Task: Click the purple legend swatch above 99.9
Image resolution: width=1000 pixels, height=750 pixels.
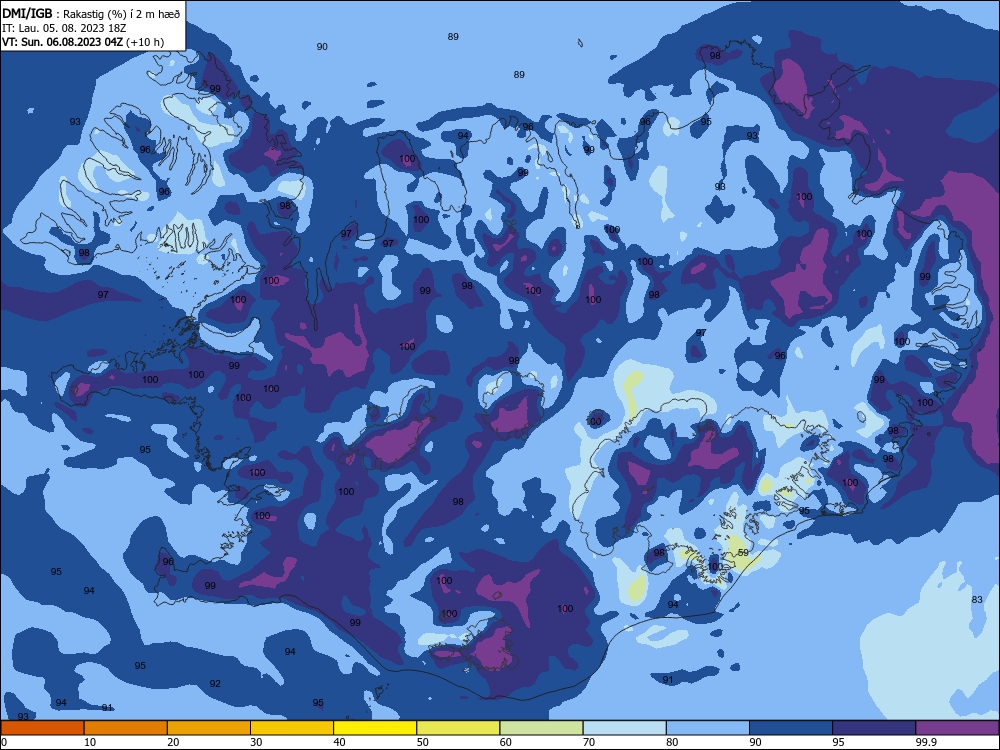Action: [957, 728]
